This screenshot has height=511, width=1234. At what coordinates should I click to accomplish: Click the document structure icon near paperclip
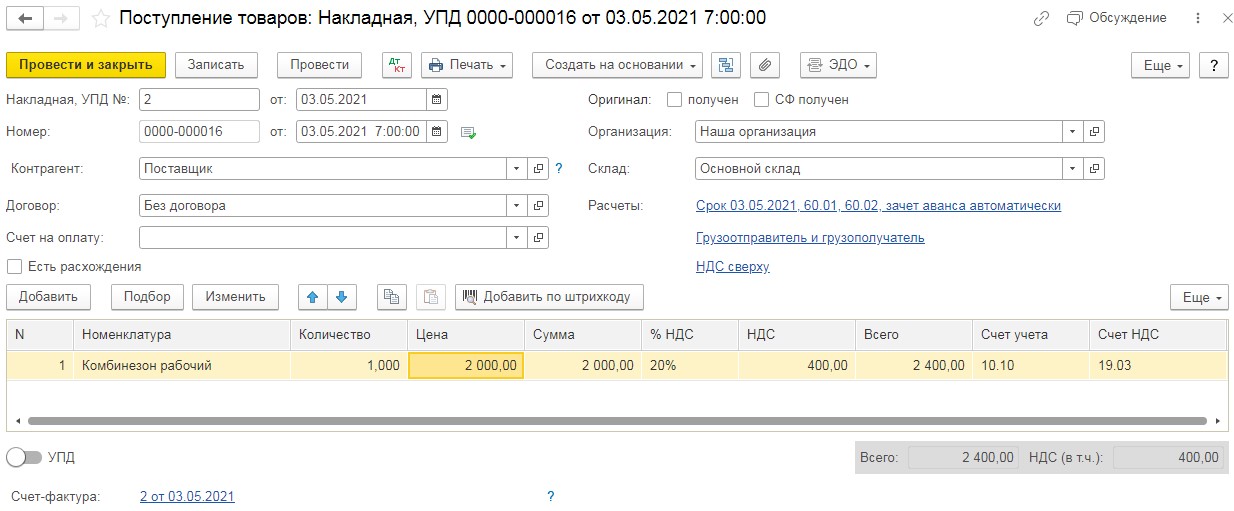coord(726,65)
